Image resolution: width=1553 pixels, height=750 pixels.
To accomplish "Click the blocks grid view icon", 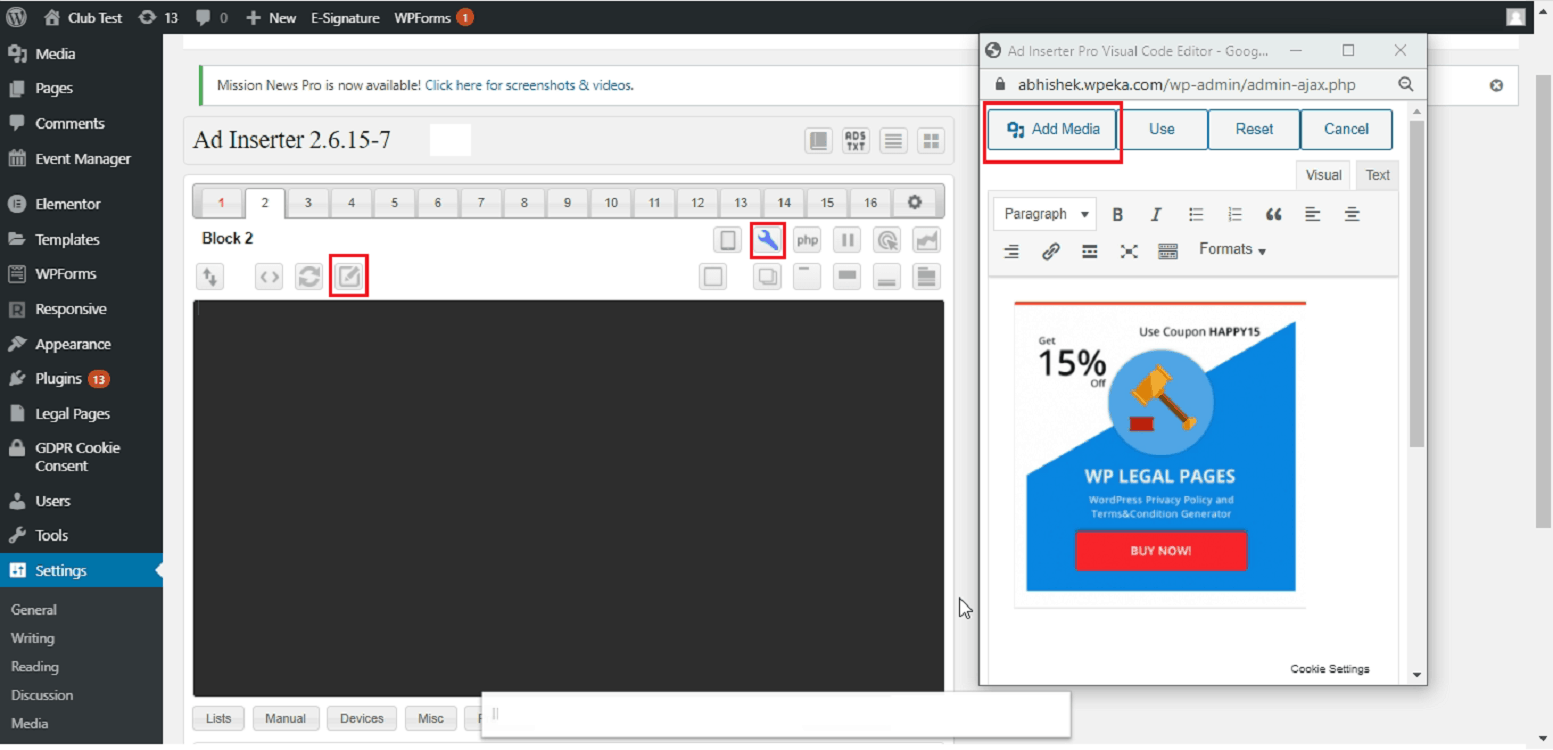I will (x=931, y=141).
